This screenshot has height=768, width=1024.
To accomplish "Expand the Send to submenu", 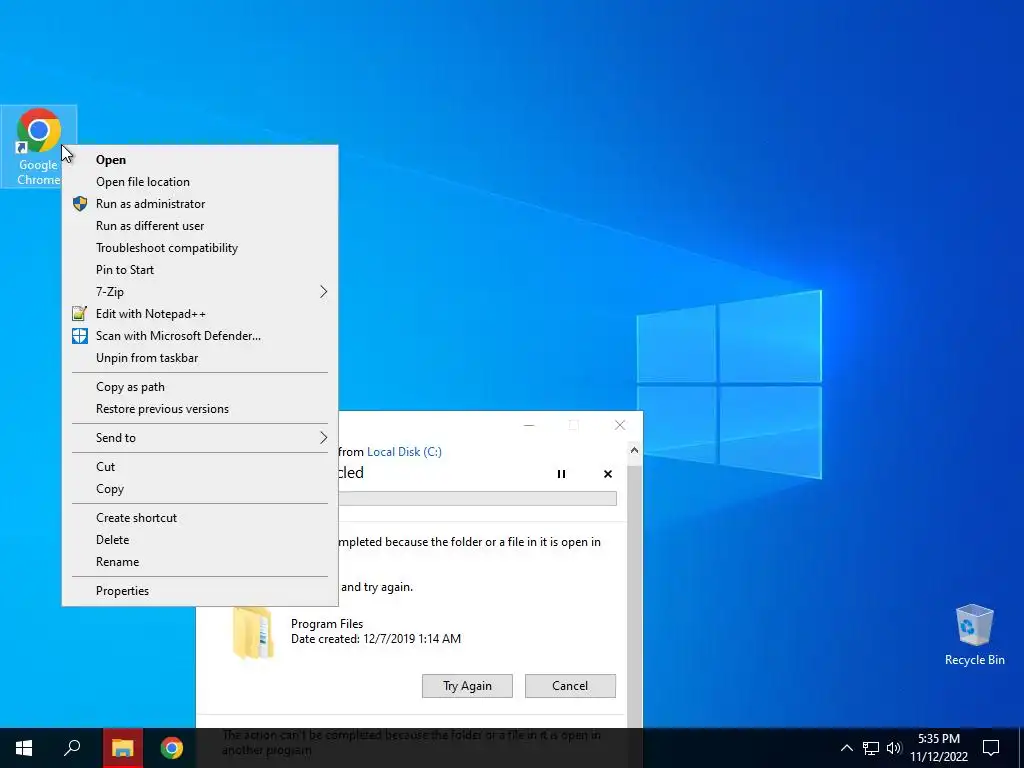I will tap(200, 438).
